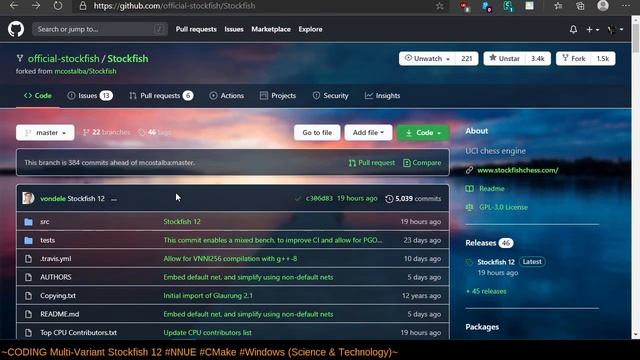Focus the Search or jump to field
Screen dimensions: 640x360
(x=100, y=29)
